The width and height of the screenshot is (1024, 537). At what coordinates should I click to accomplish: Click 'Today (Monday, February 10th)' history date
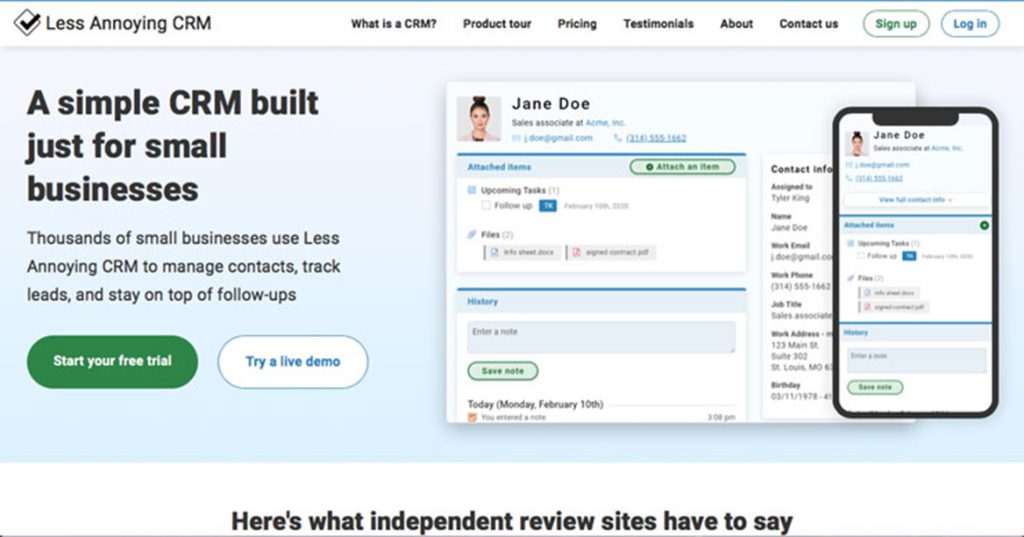536,404
